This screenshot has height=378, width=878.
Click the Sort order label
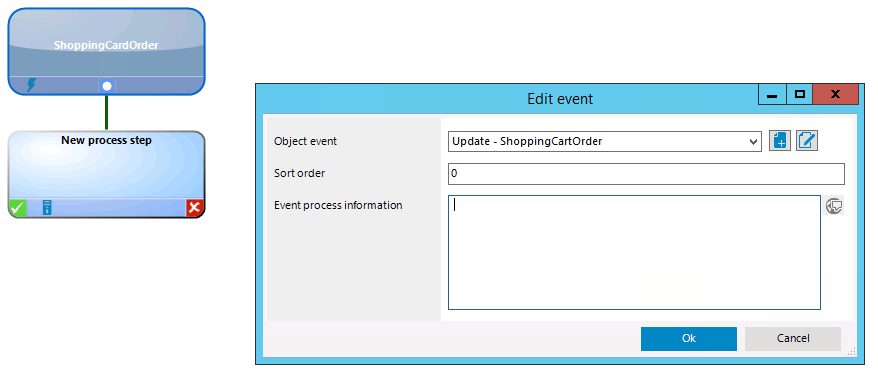pyautogui.click(x=300, y=174)
